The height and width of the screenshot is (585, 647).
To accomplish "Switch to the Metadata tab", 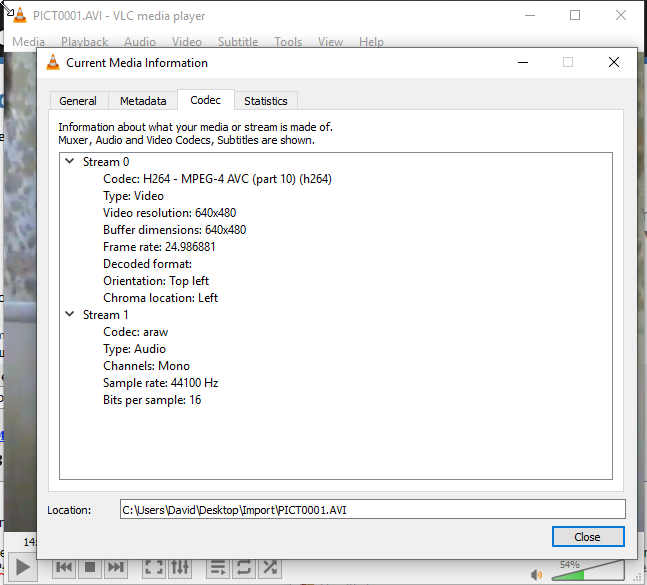I will point(143,101).
